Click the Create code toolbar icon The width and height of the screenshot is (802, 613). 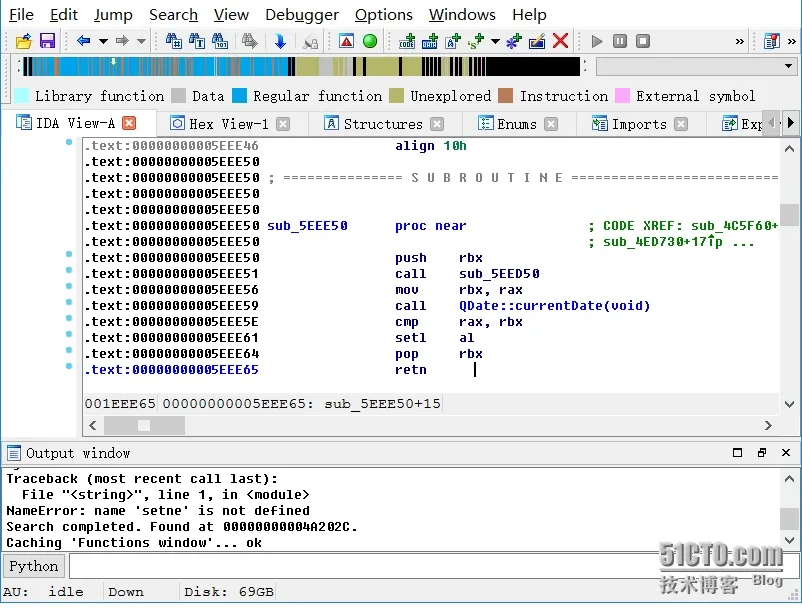click(x=407, y=41)
